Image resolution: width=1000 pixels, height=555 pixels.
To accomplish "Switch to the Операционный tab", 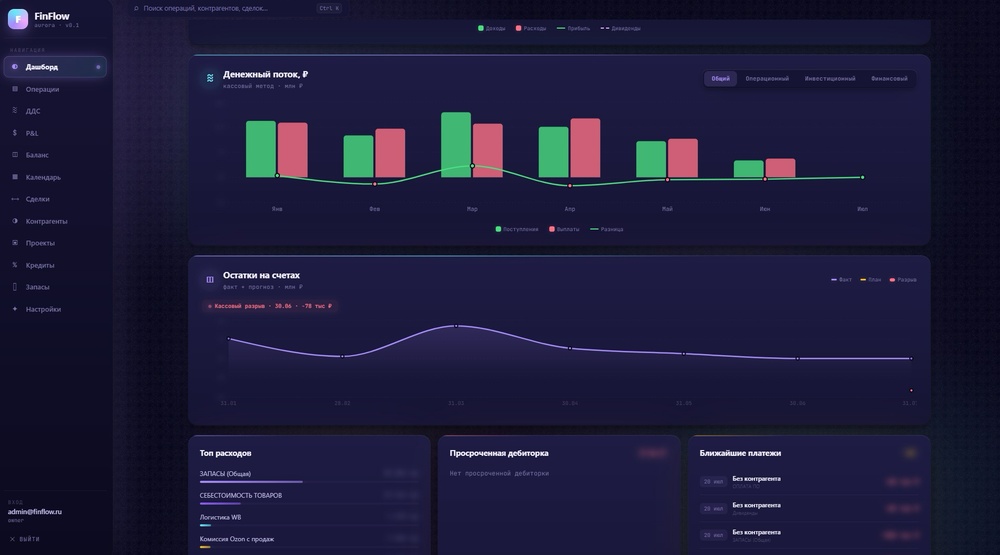I will coord(767,78).
